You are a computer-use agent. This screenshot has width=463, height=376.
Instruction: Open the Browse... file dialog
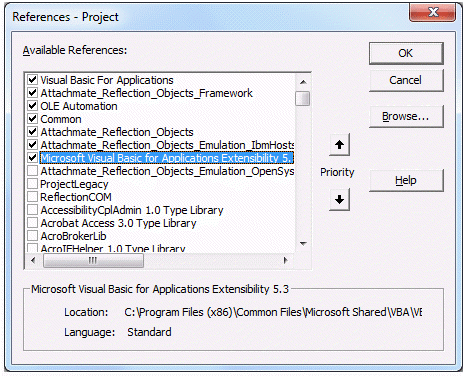406,117
